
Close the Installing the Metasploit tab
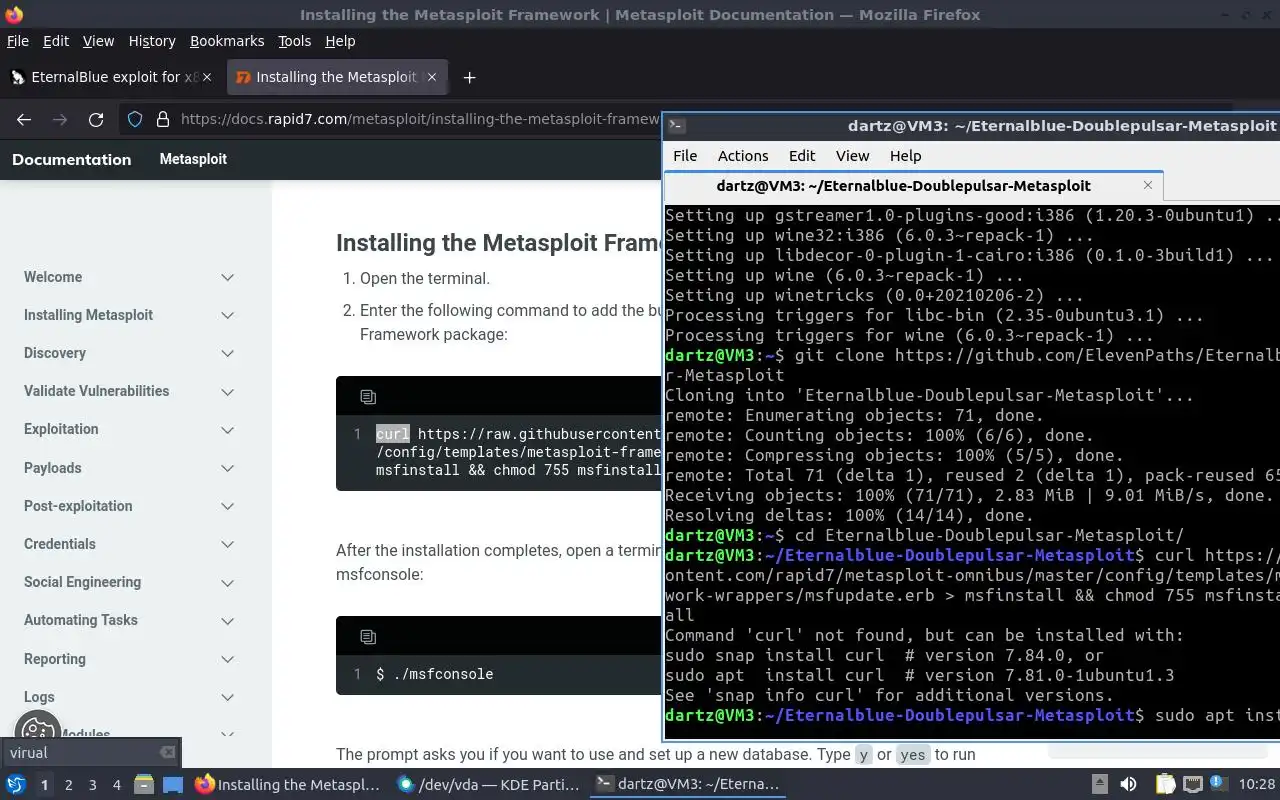(x=432, y=77)
